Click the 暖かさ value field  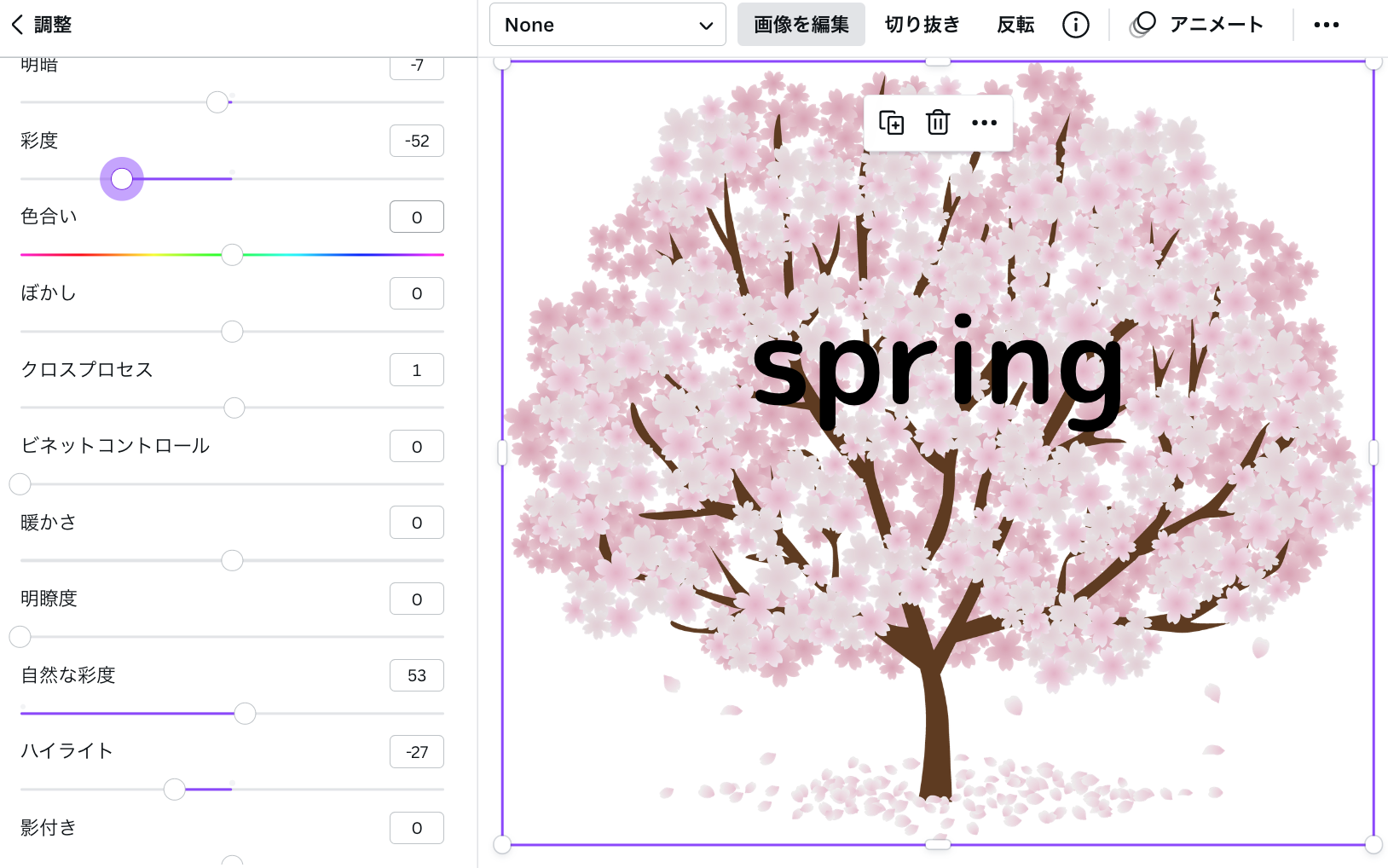(417, 523)
